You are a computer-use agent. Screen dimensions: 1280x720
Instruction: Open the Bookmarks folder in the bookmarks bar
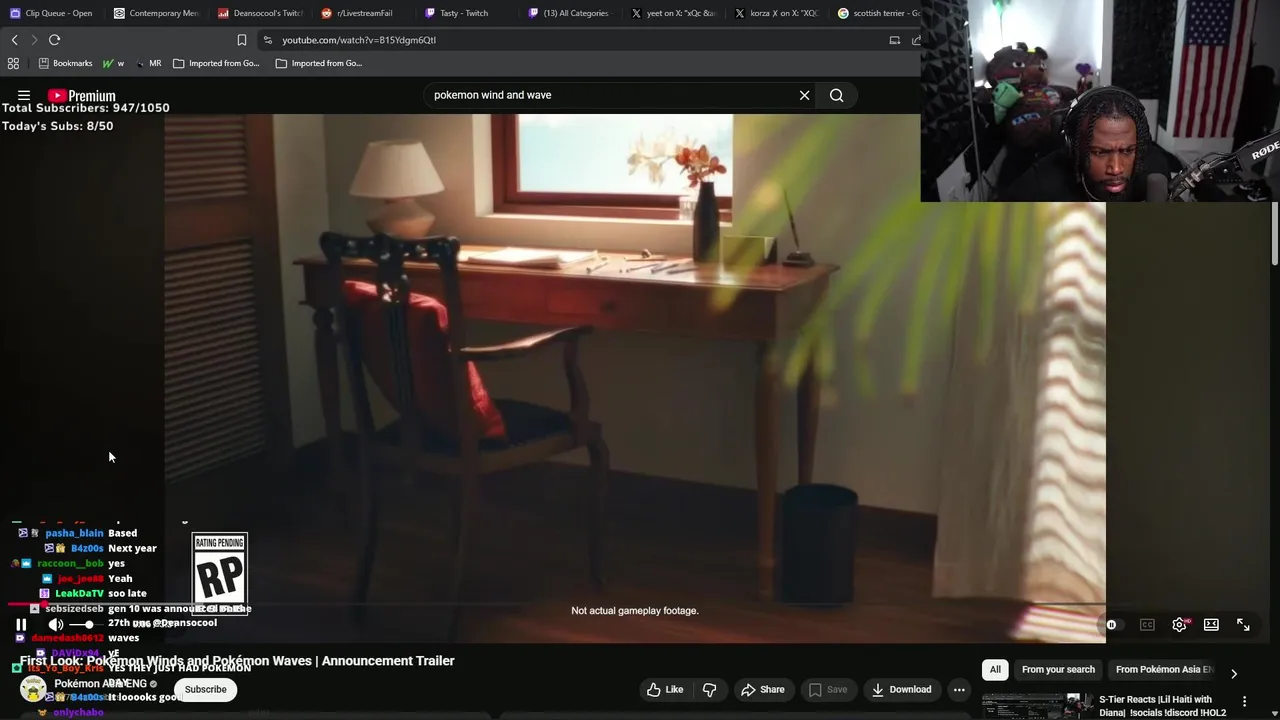65,63
